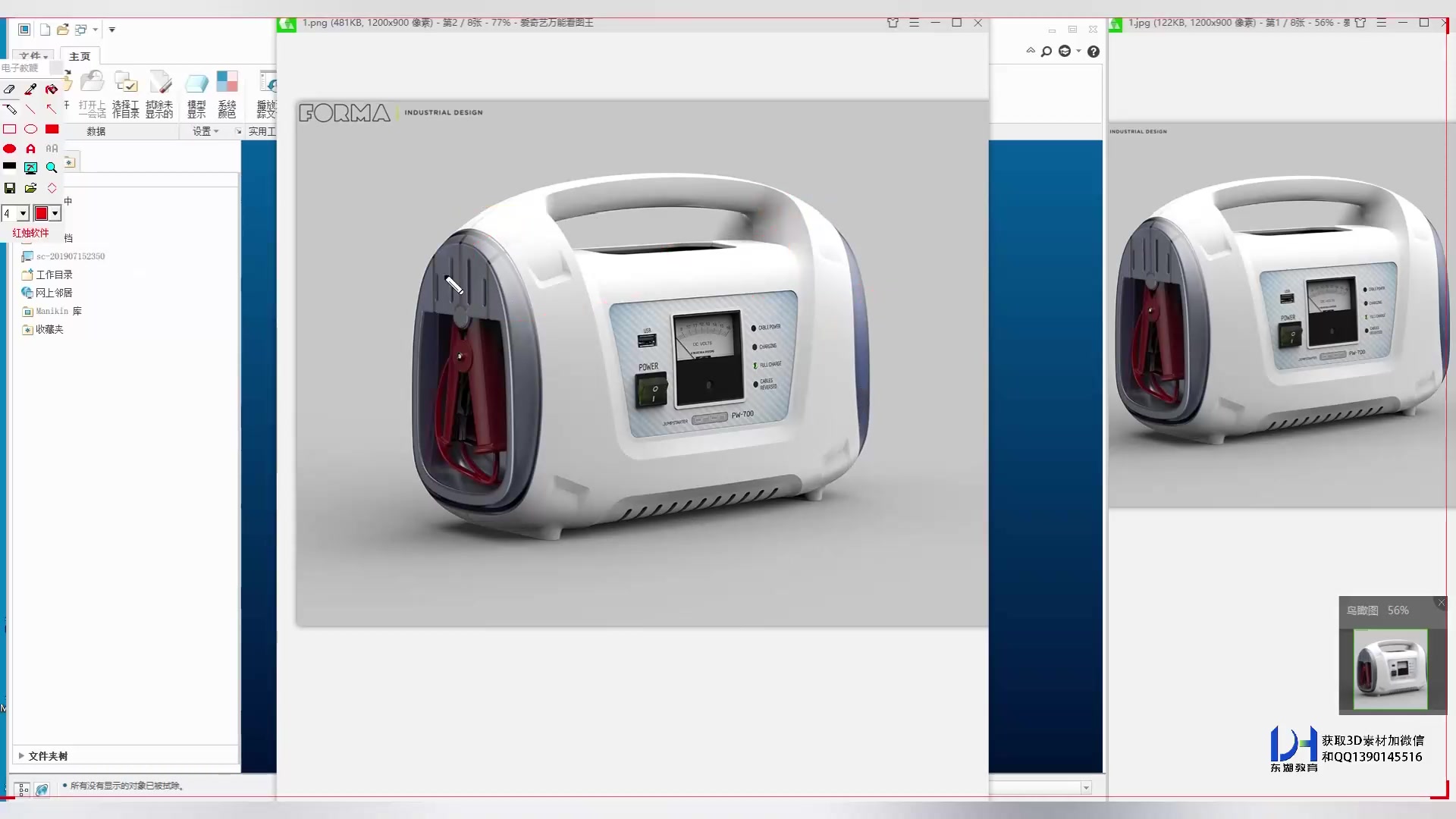Open the windows icon dropdown arrow
This screenshot has width=1456, height=819.
[x=96, y=30]
